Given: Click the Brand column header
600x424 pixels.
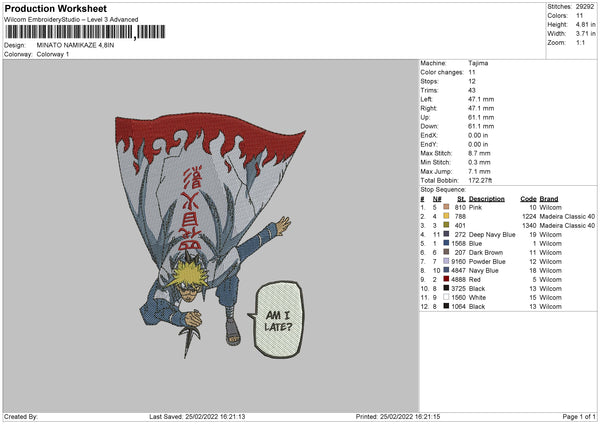Looking at the screenshot, I should click(x=549, y=199).
